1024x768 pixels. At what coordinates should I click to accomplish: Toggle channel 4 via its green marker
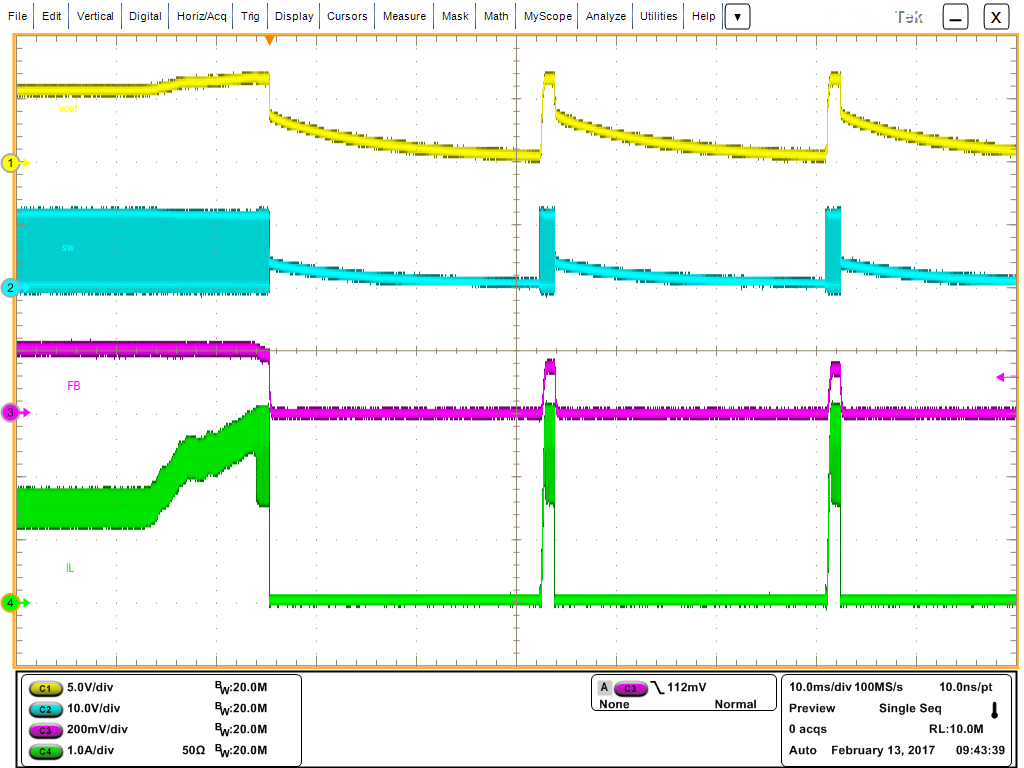[12, 604]
